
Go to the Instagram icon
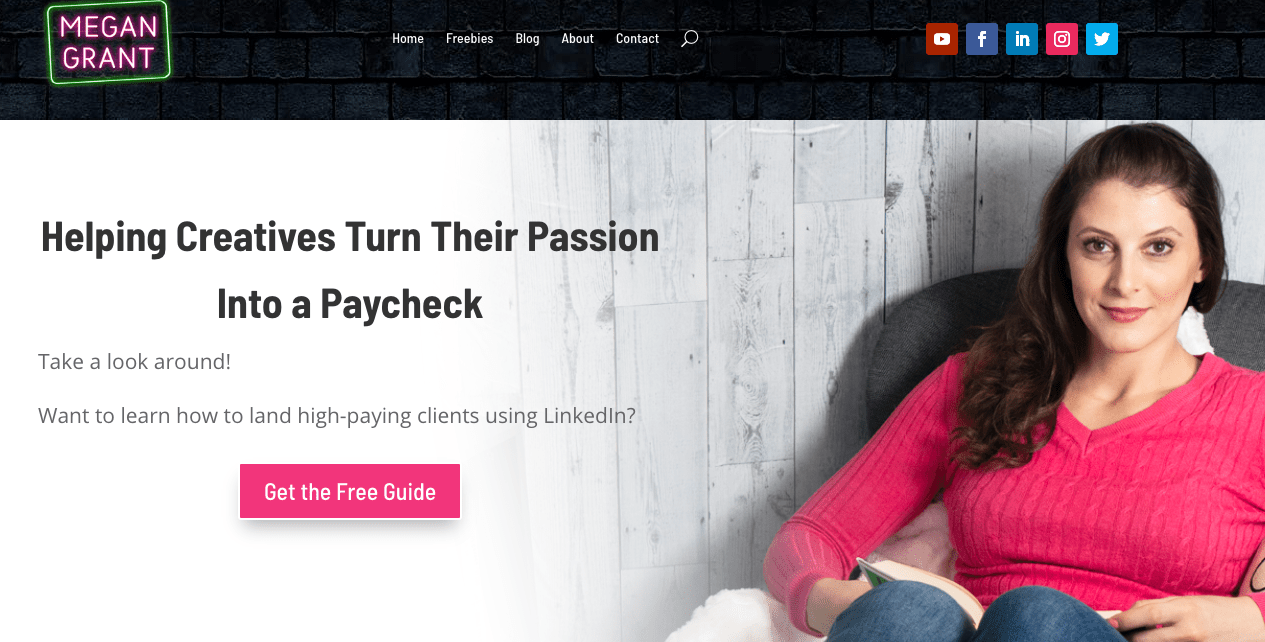coord(1062,39)
